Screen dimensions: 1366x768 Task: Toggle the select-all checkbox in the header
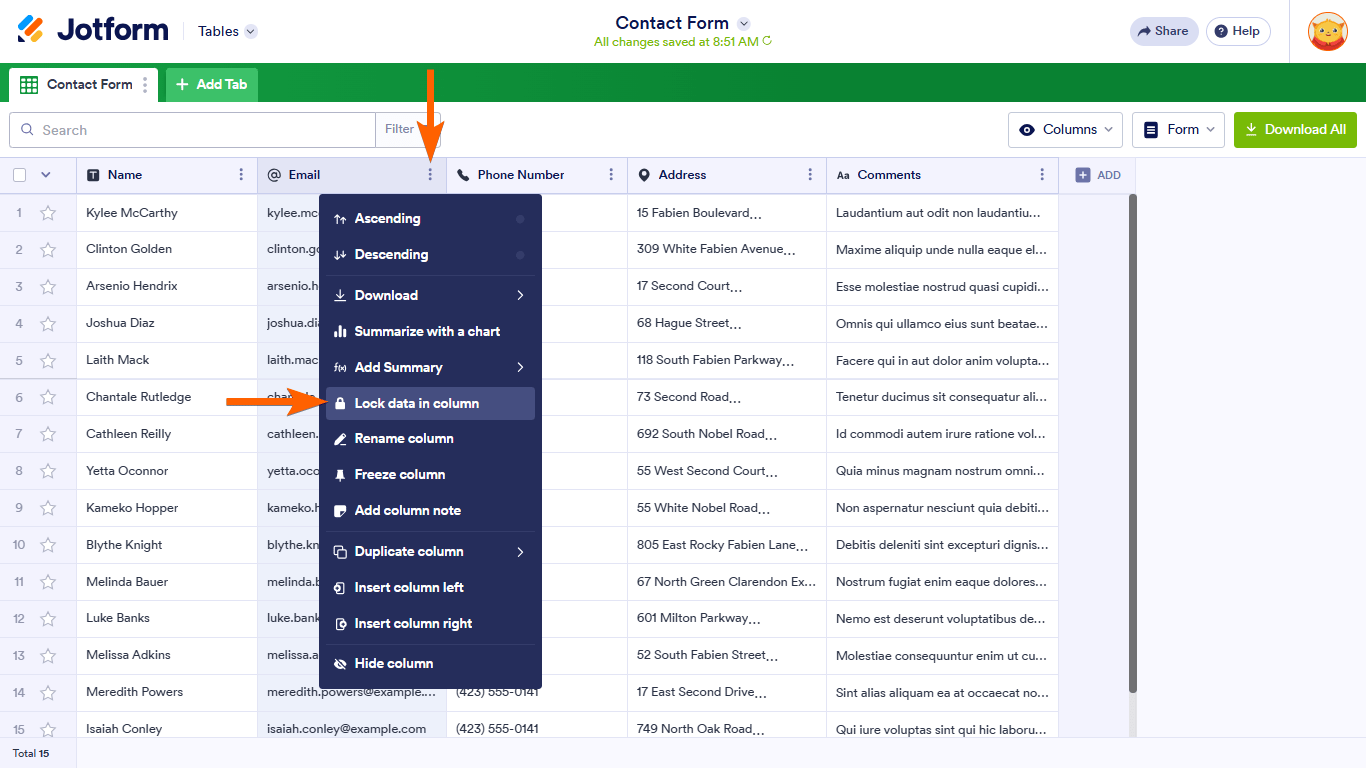tap(17, 174)
